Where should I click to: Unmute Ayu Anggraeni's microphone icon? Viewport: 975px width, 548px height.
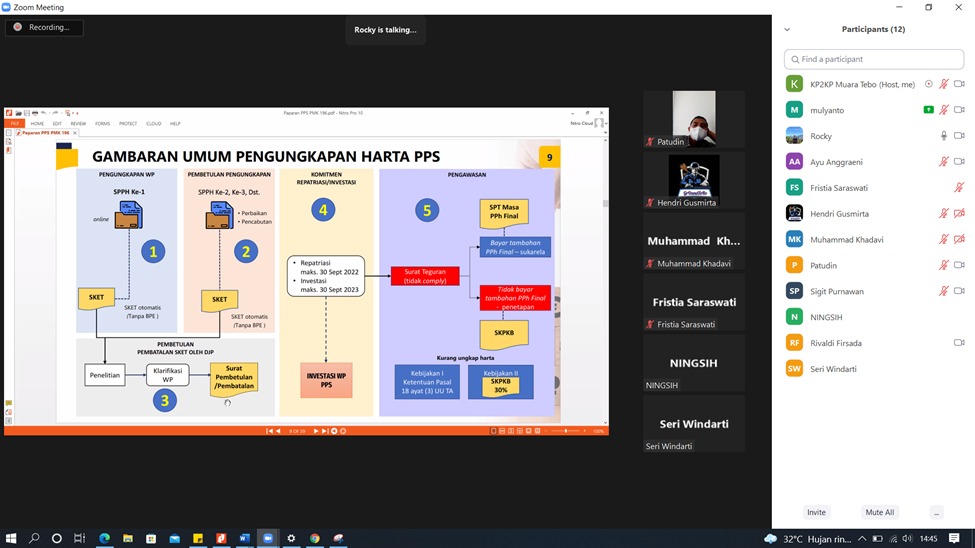[x=943, y=162]
